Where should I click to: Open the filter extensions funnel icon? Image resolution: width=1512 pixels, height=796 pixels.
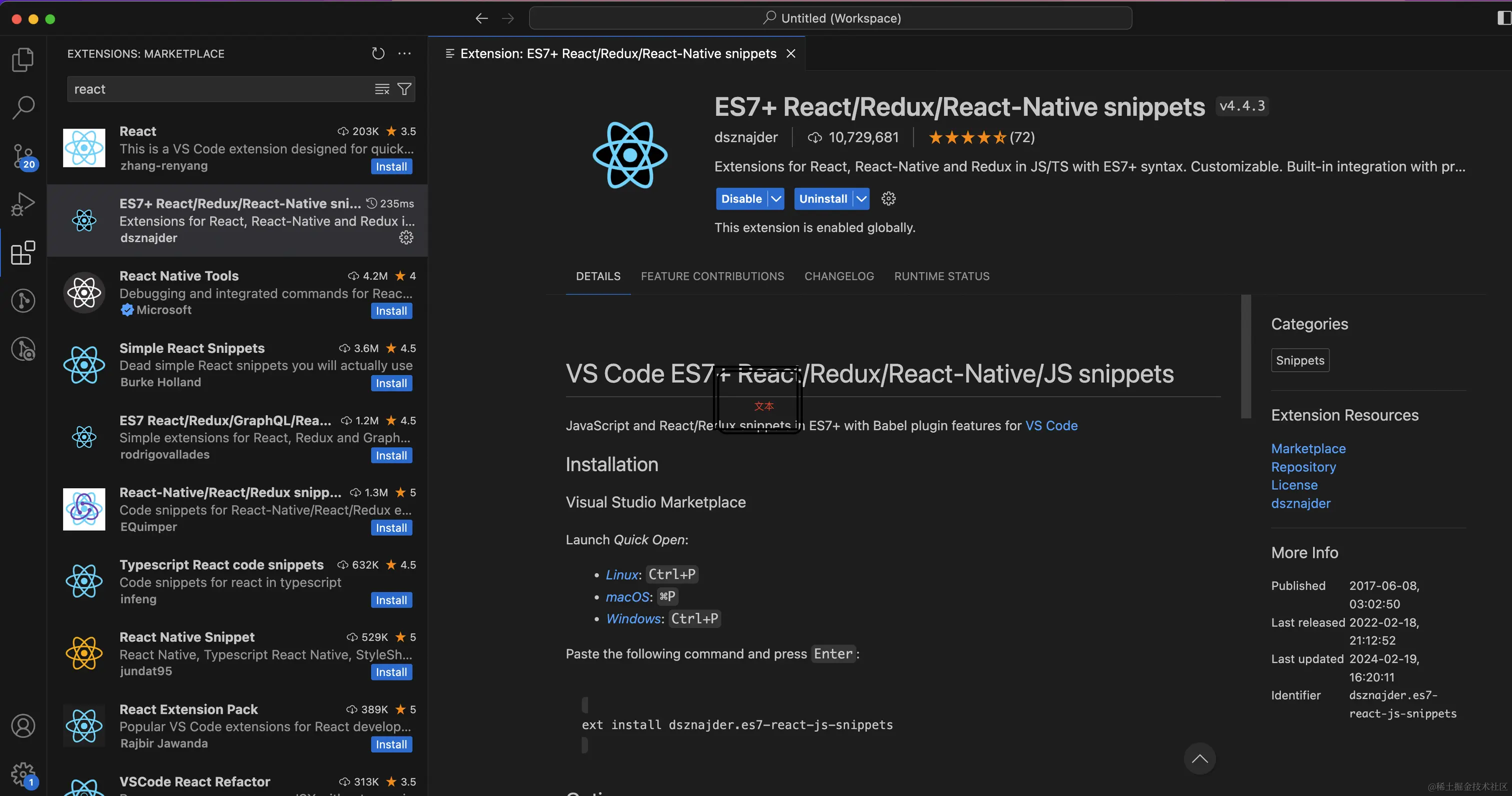(x=404, y=89)
